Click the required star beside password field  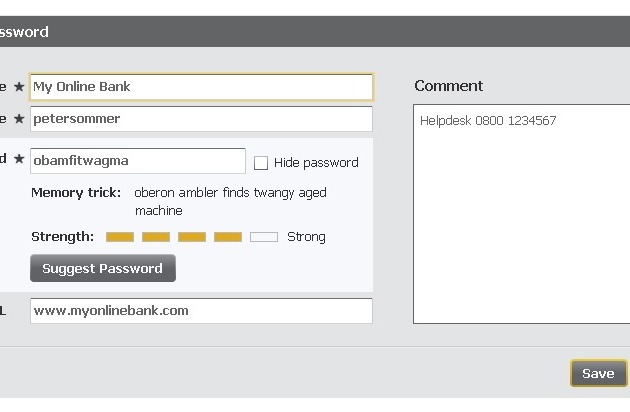coord(19,160)
